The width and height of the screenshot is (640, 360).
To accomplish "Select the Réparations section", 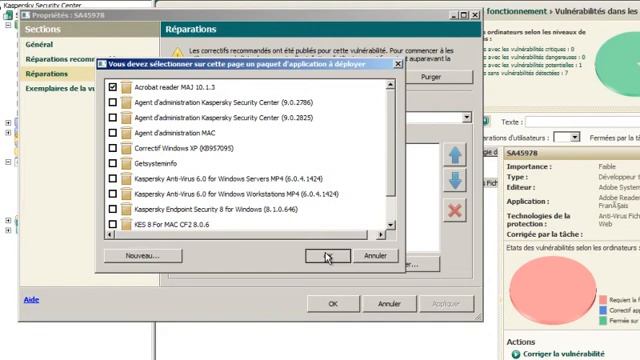I will 47,74.
